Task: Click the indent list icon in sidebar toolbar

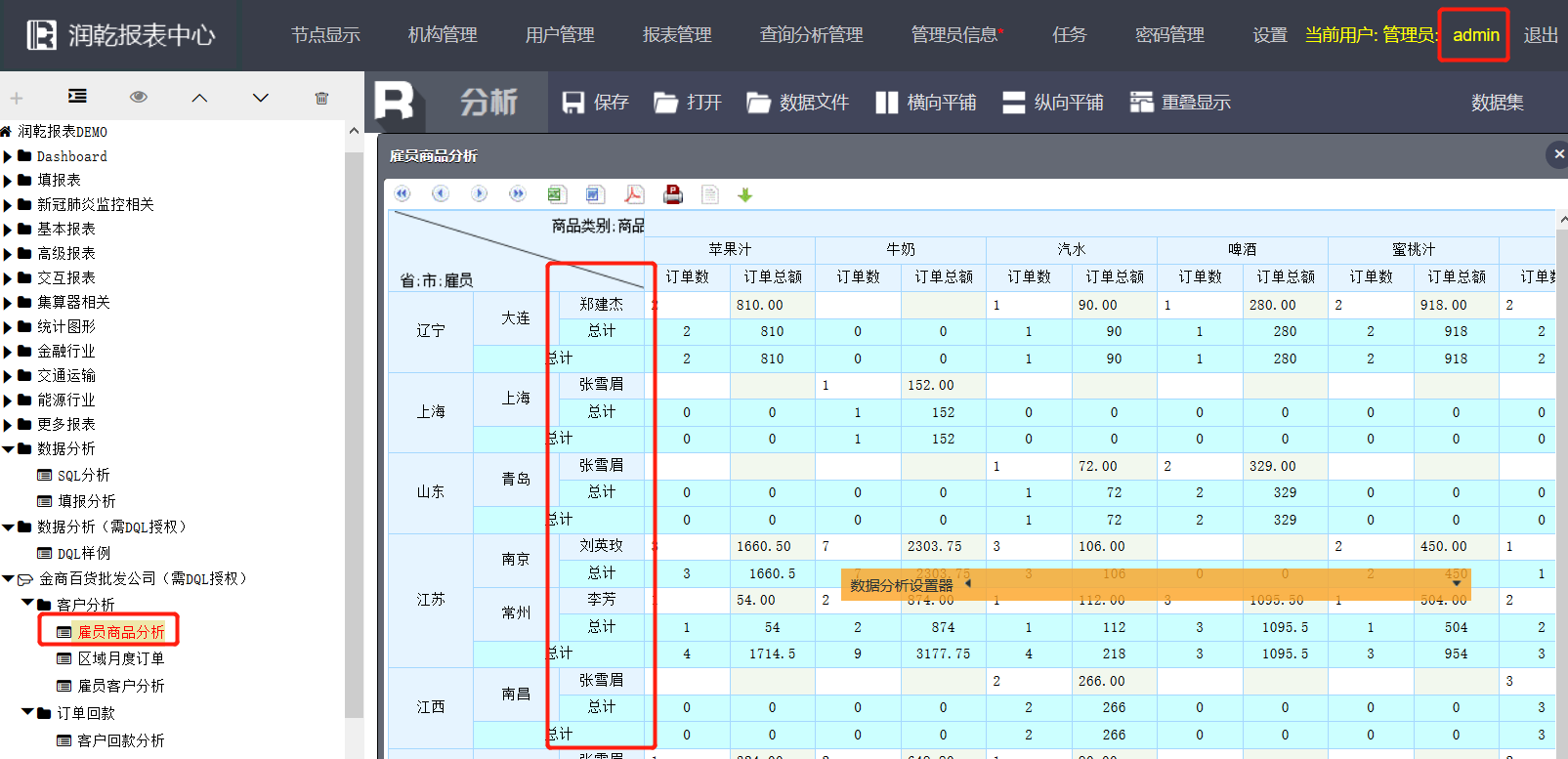Action: pyautogui.click(x=77, y=97)
